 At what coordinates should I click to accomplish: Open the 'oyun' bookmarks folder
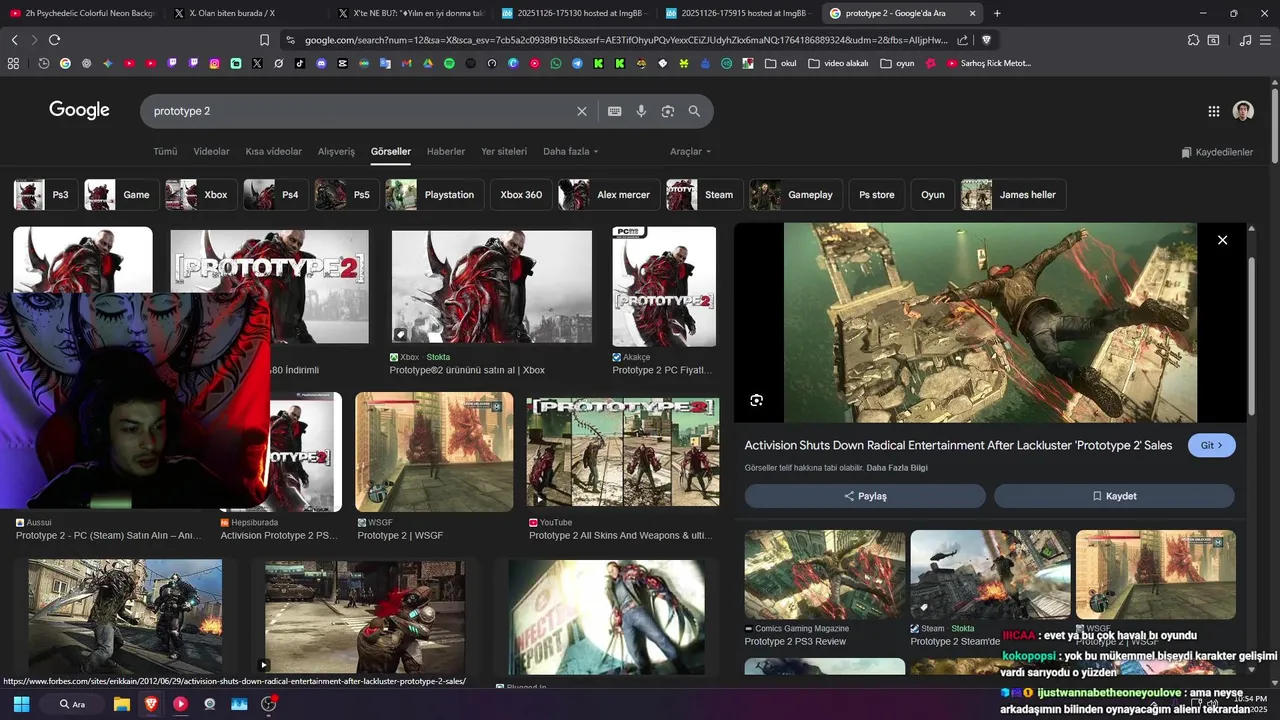pyautogui.click(x=897, y=63)
